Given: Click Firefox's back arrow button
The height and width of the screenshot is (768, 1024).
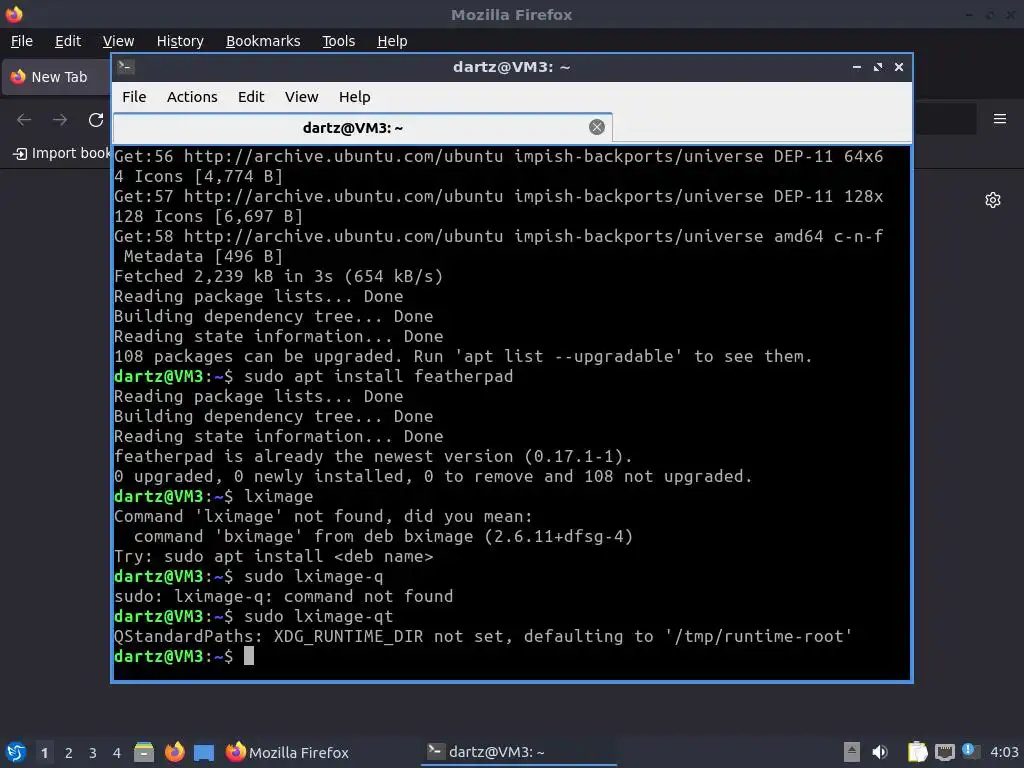Looking at the screenshot, I should 24,120.
